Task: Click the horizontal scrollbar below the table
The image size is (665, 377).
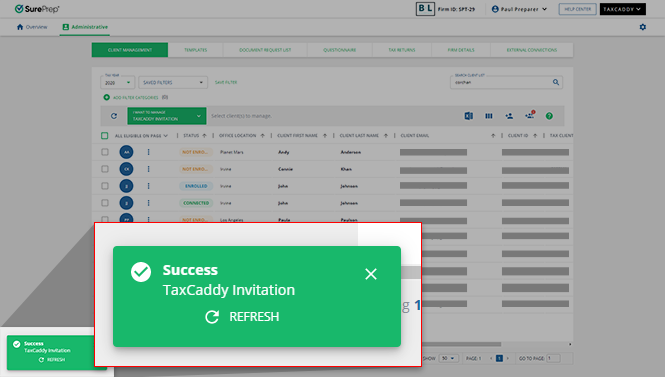Action: coord(461,344)
